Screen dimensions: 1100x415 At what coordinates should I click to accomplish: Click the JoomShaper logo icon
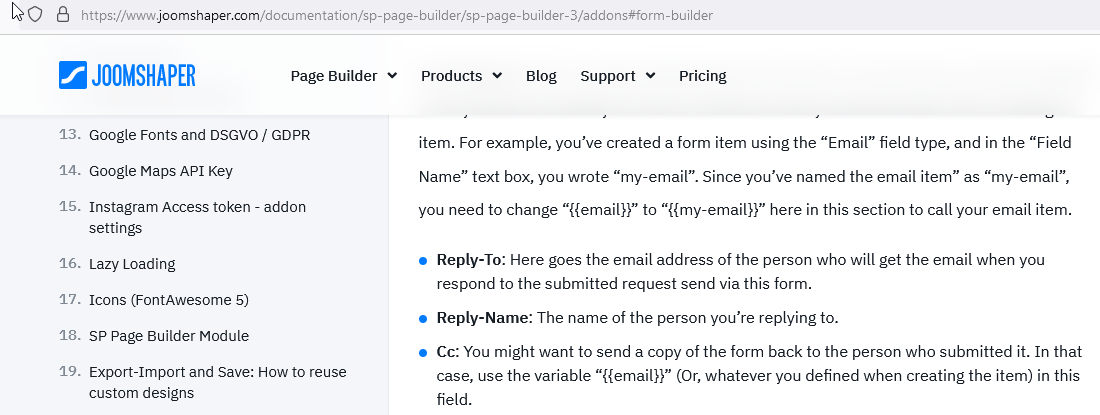click(74, 76)
